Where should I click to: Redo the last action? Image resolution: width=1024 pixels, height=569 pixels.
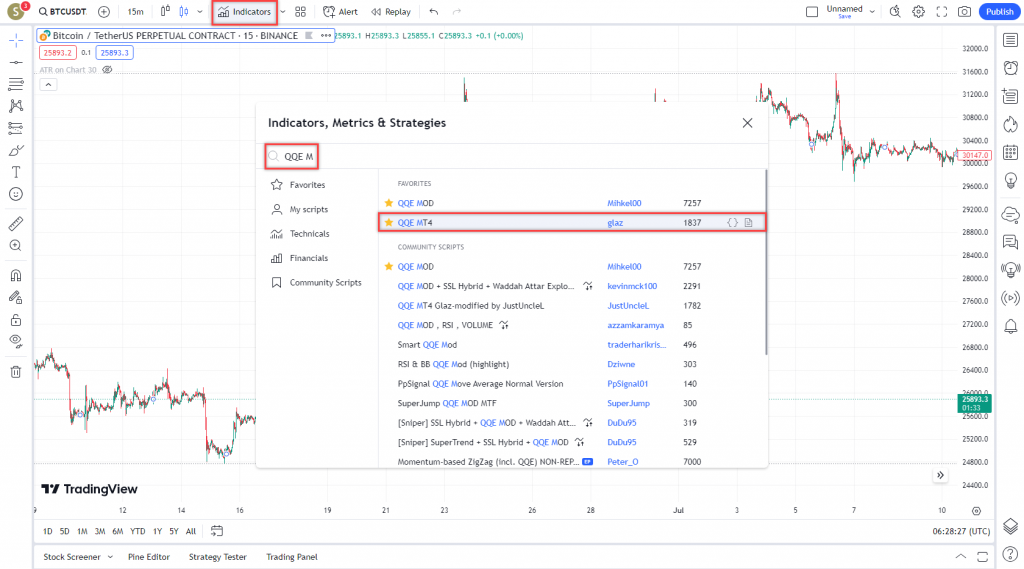(x=457, y=12)
